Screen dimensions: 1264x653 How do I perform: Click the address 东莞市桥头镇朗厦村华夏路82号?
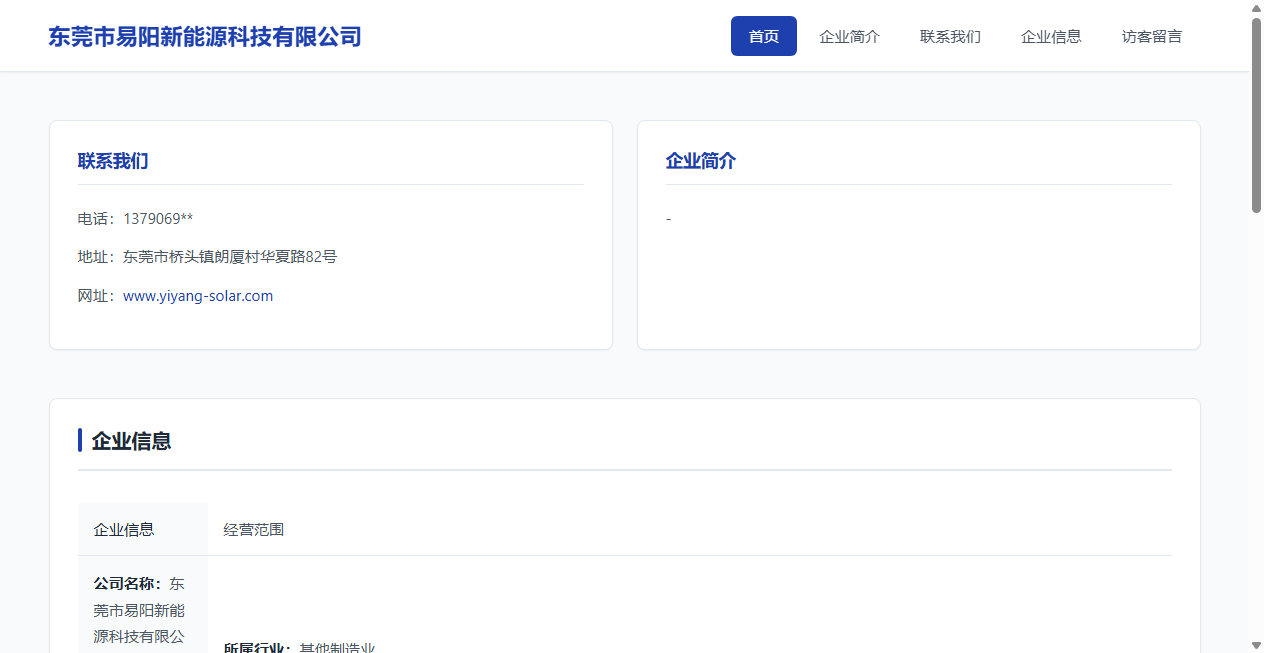pyautogui.click(x=230, y=257)
